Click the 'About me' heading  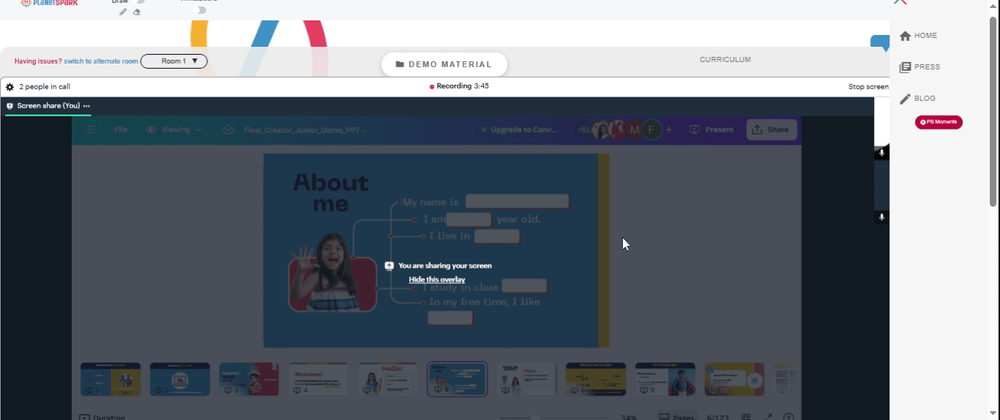(330, 193)
